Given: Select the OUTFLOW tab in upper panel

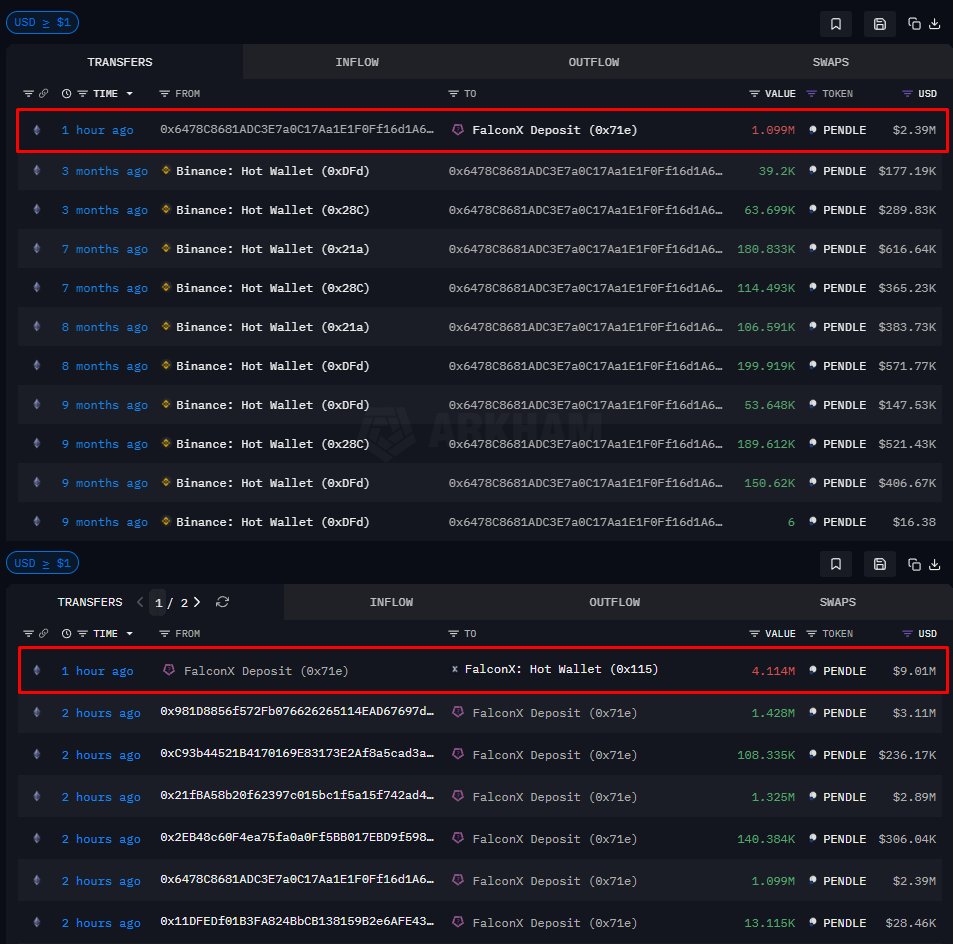Looking at the screenshot, I should (594, 62).
